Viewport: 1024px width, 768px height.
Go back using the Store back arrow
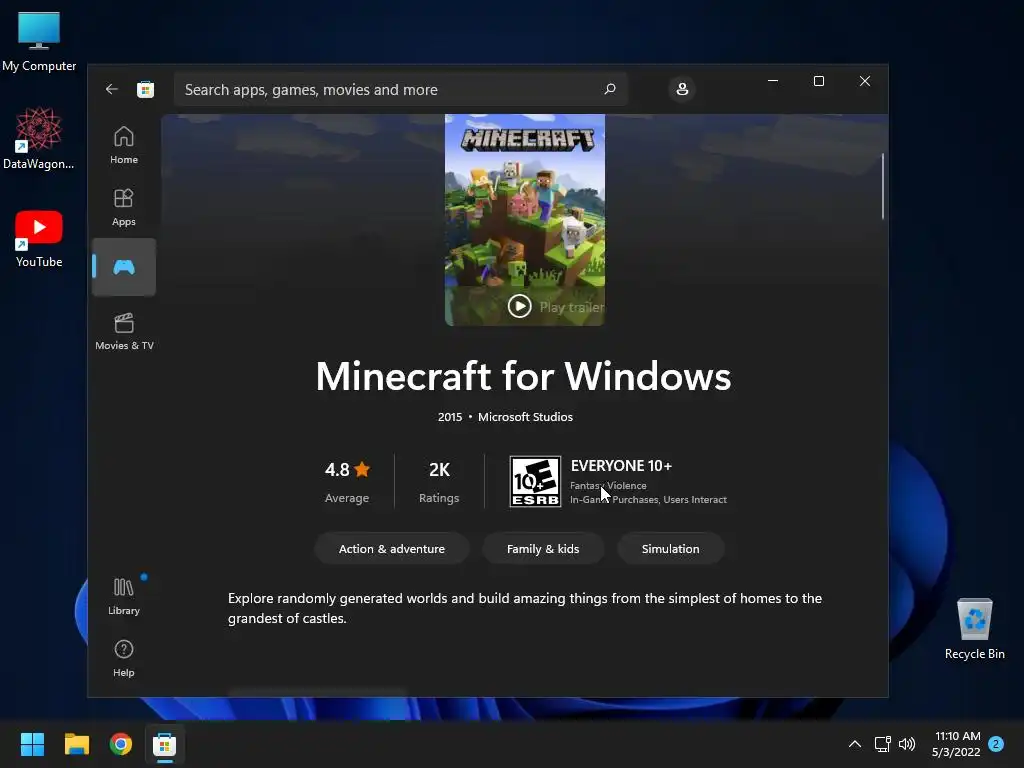(112, 89)
